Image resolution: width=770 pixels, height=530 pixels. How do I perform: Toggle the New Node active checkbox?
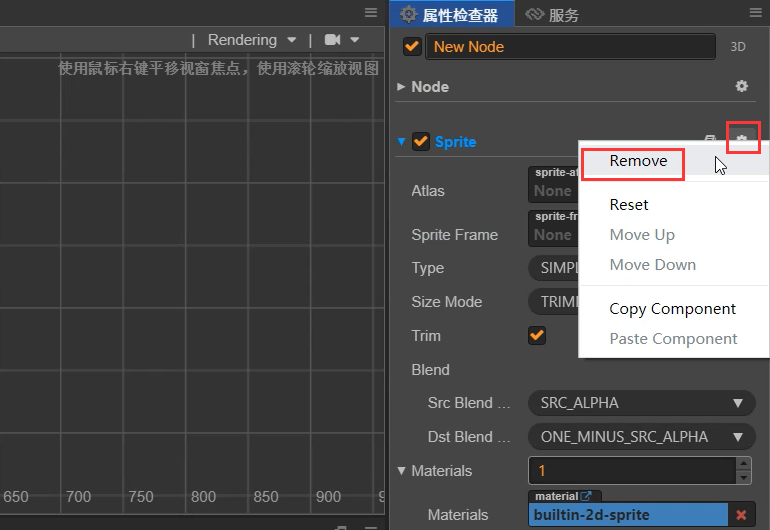411,46
